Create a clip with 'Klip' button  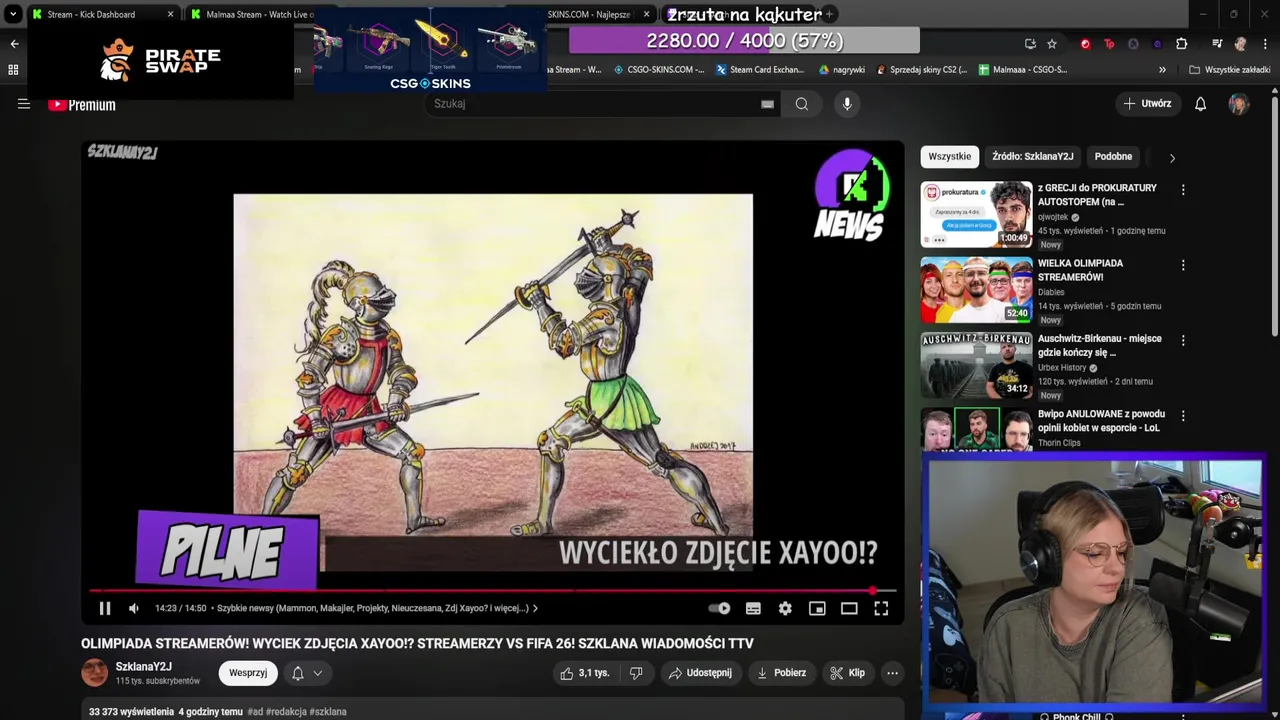(x=847, y=673)
